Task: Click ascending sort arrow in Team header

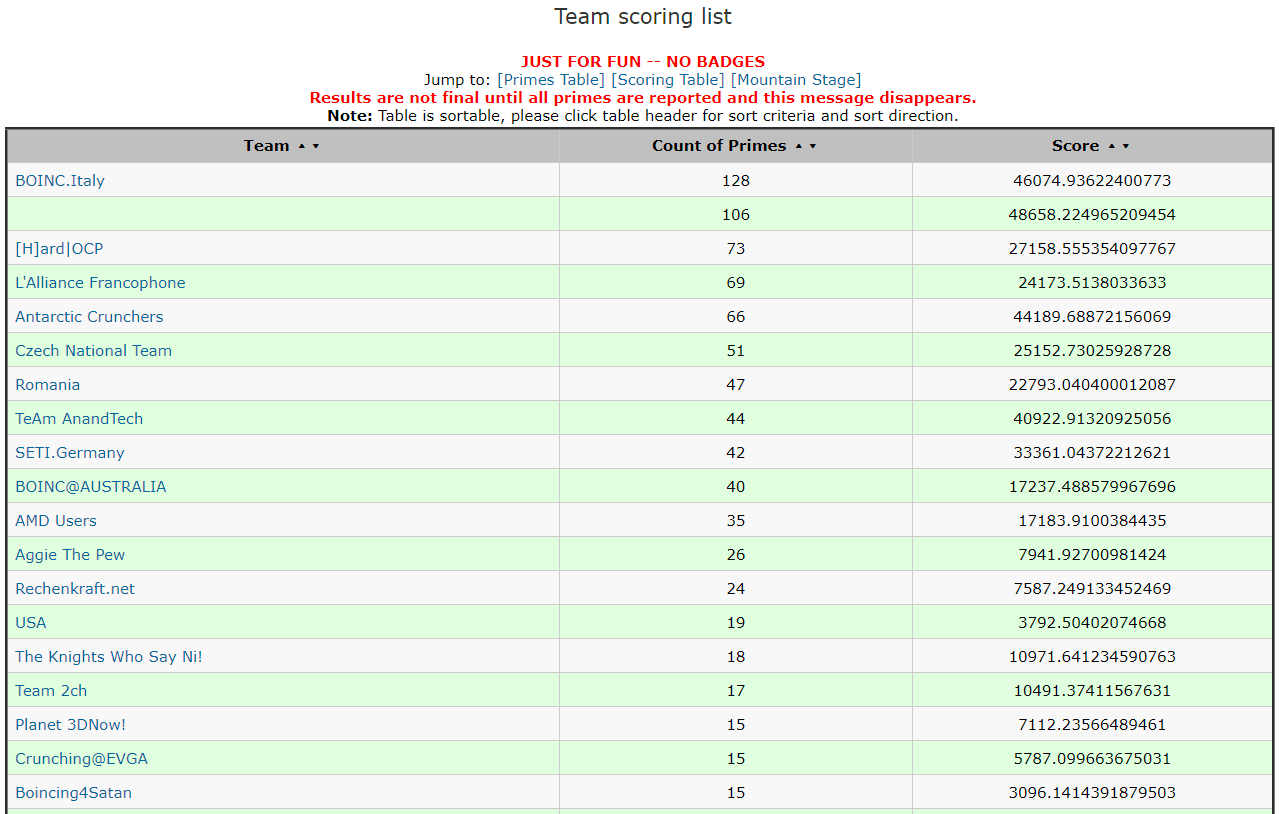Action: point(301,146)
